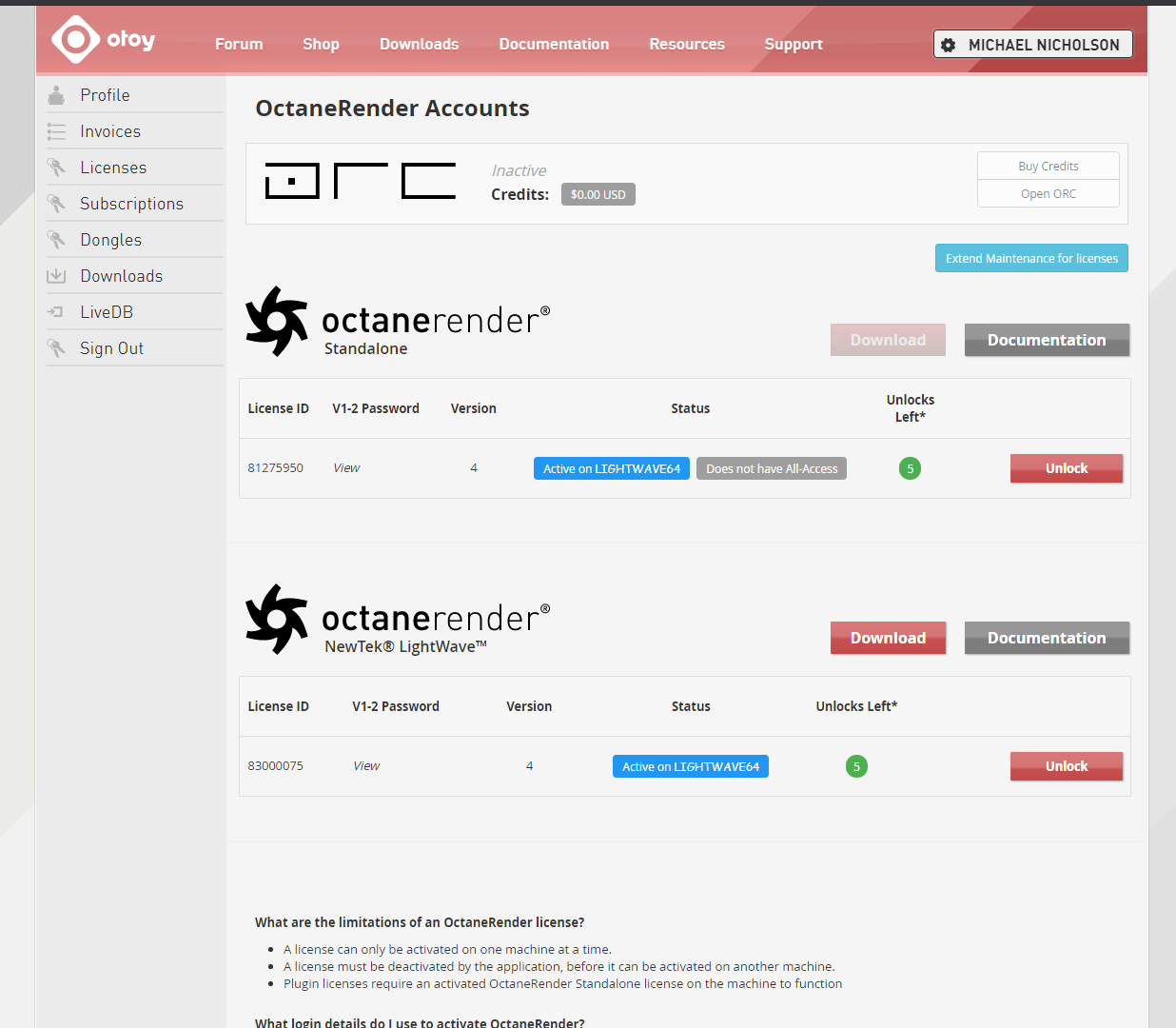1176x1028 pixels.
Task: View V1-2 password for license 81275950
Action: (346, 468)
